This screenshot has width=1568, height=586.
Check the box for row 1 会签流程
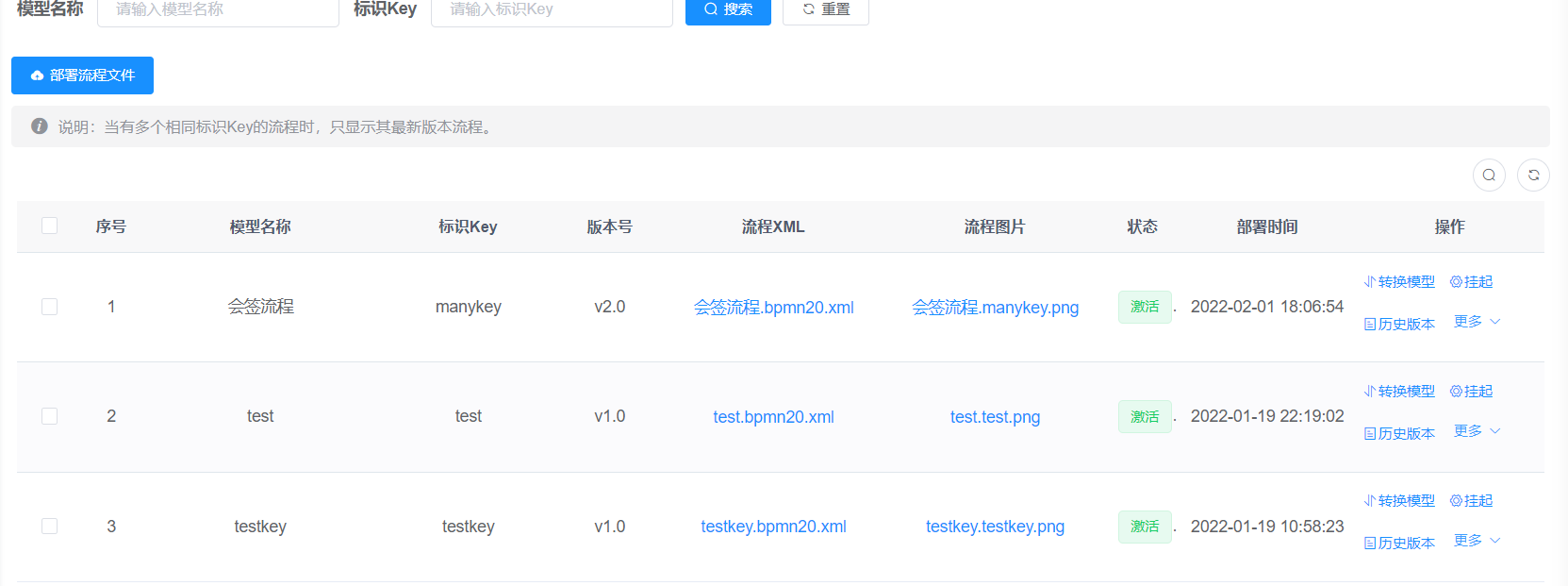click(50, 307)
